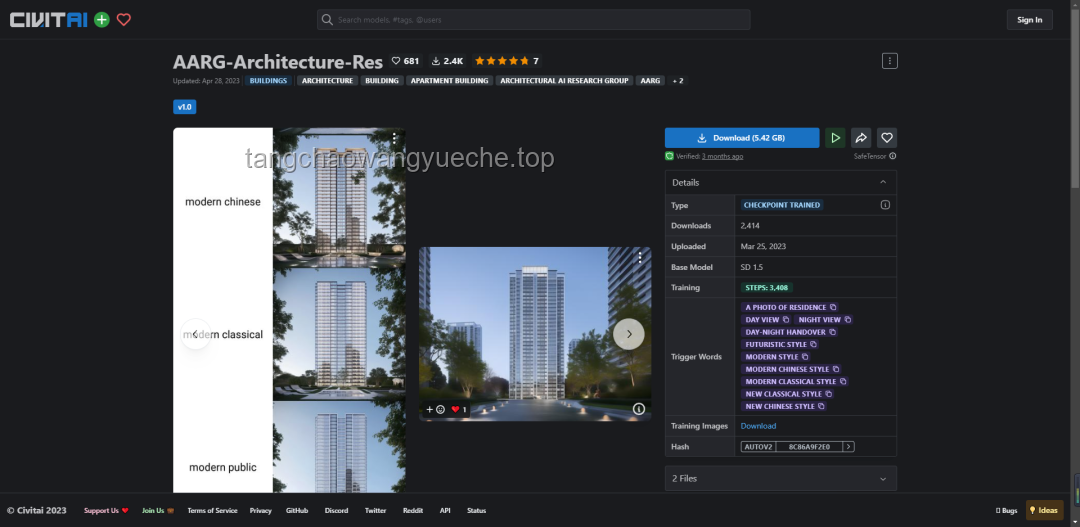Click the AARG tag
The height and width of the screenshot is (527, 1080).
coord(650,81)
